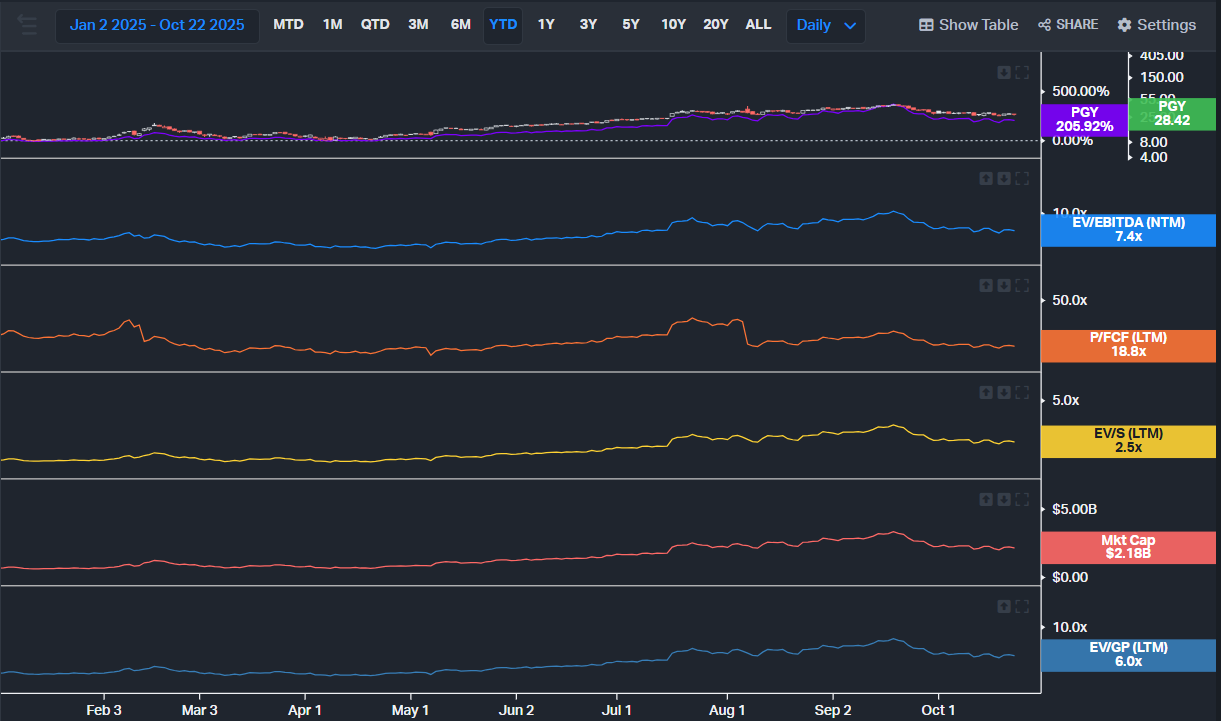Move the EV/S pane down
The height and width of the screenshot is (721, 1221).
1004,393
